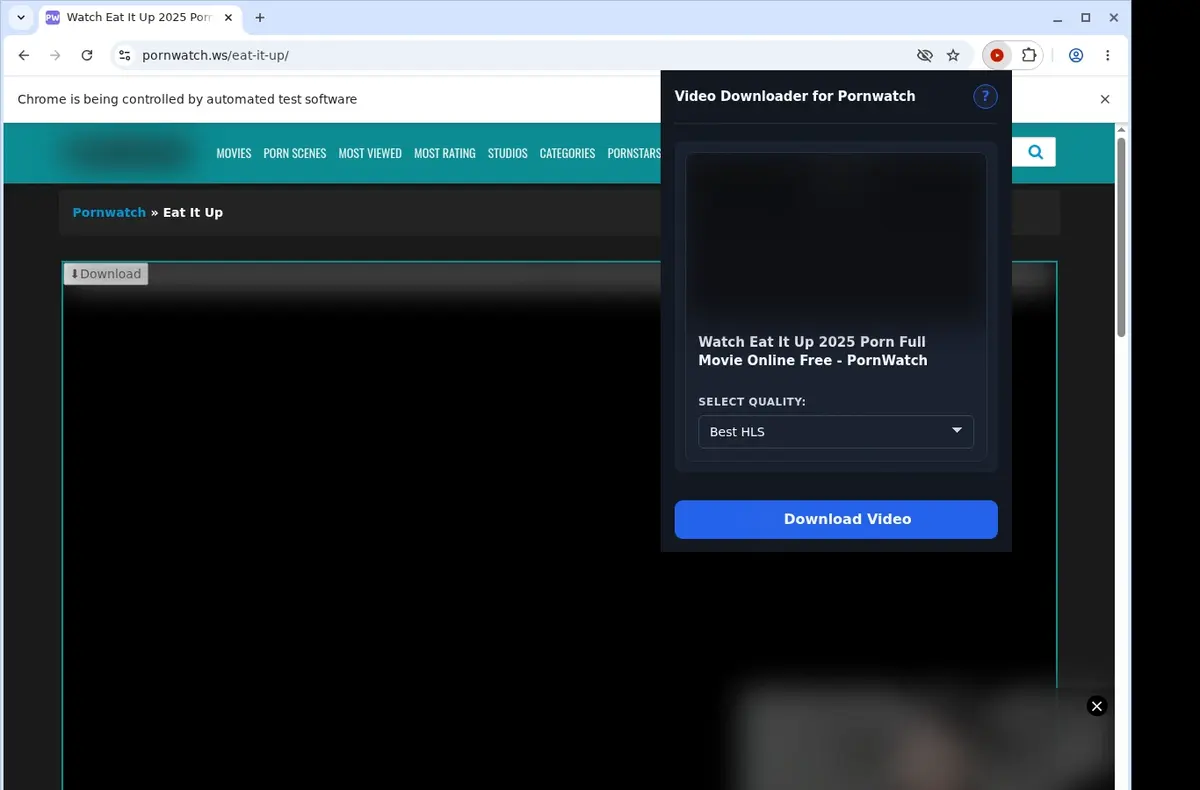Open the Chrome profile avatar
Image resolution: width=1200 pixels, height=790 pixels.
tap(1076, 56)
